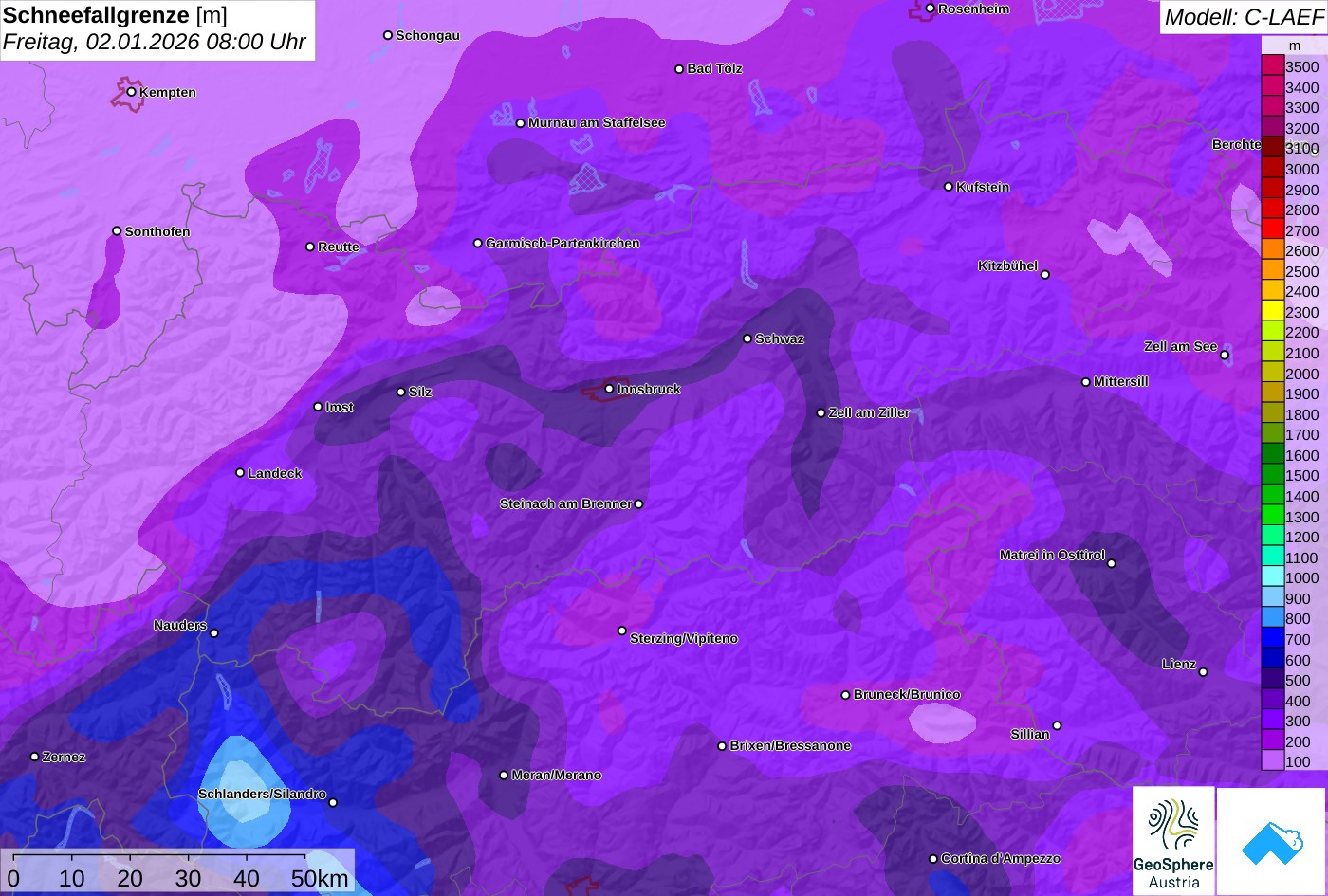The width and height of the screenshot is (1328, 896).
Task: Click the Zernez marker dot
Action: pos(35,757)
